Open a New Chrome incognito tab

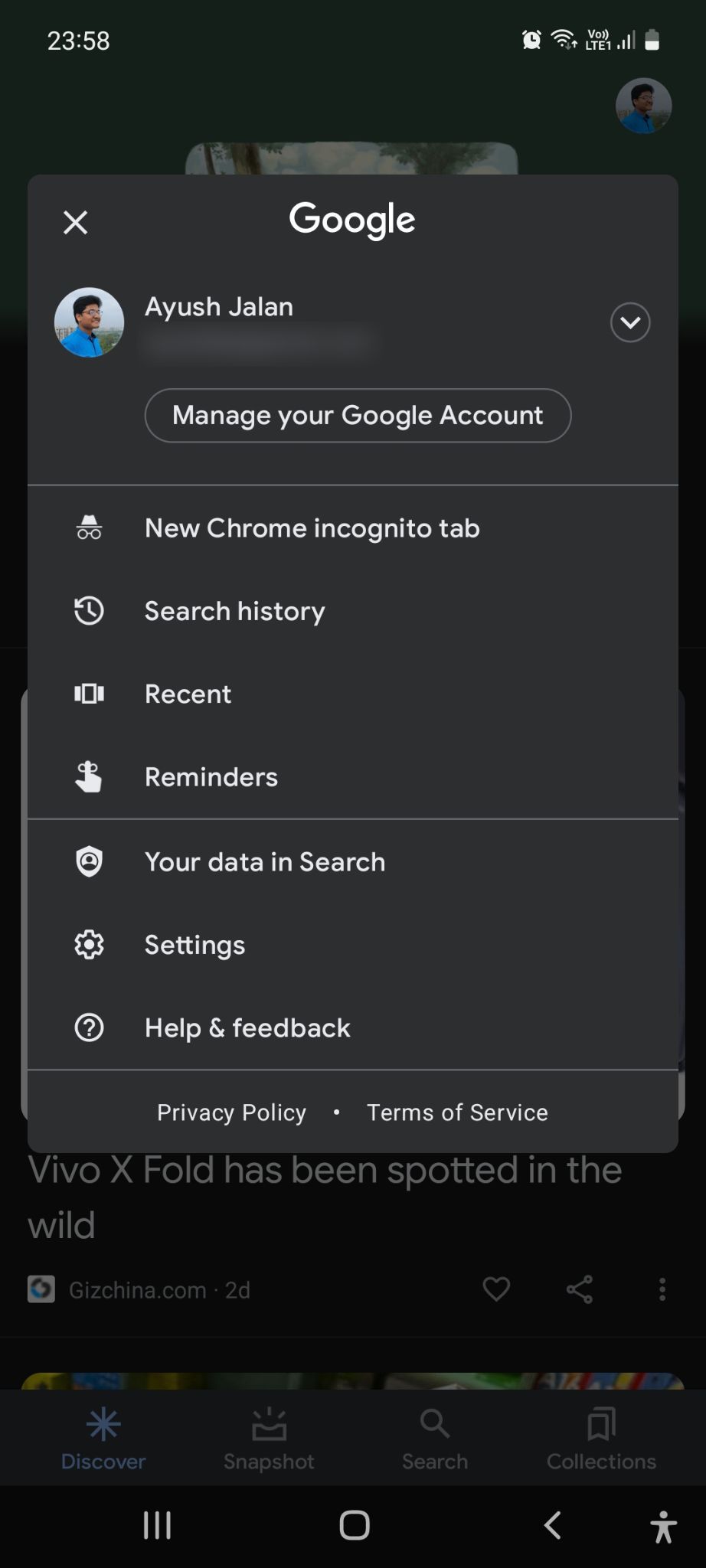coord(312,528)
